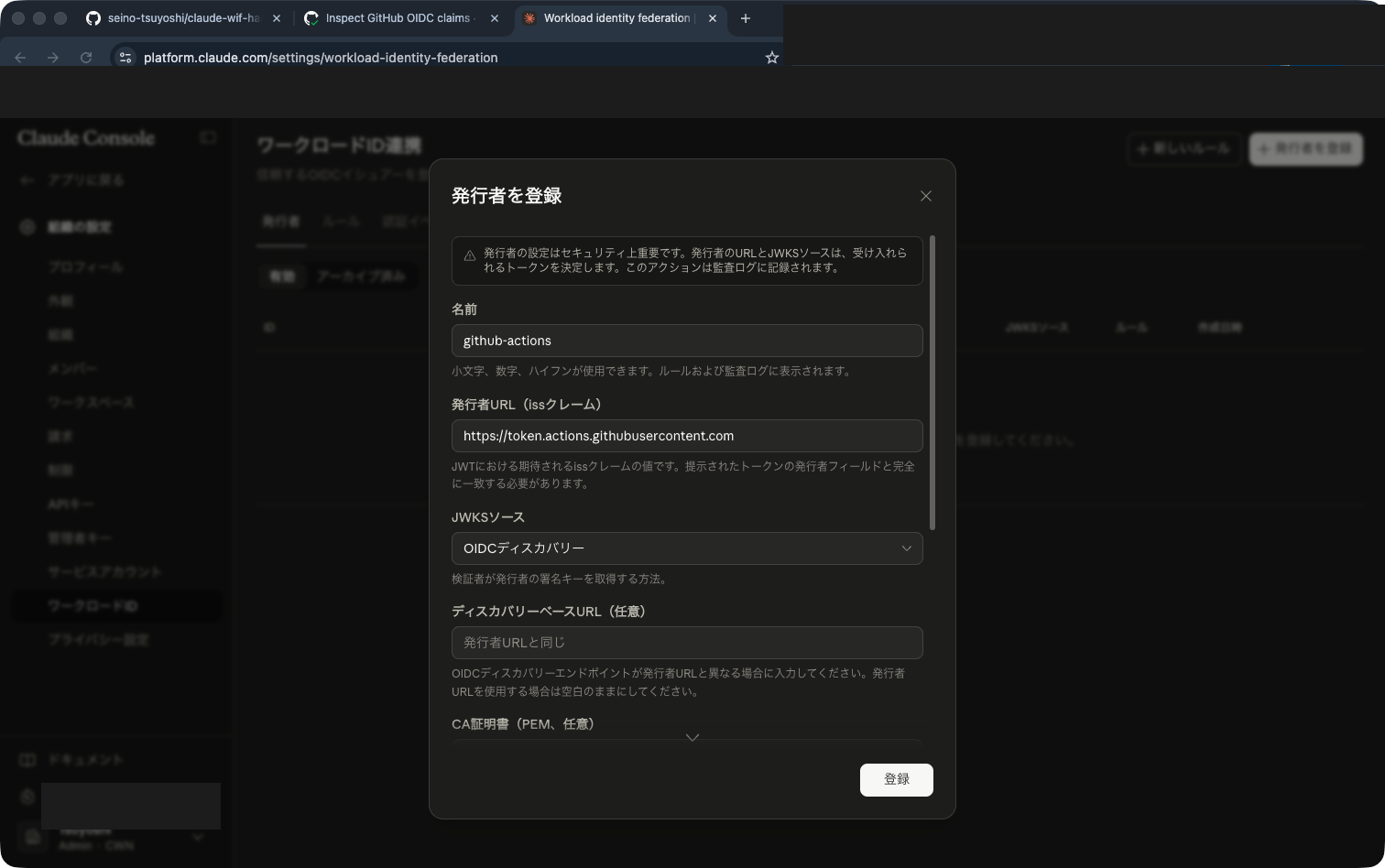
Task: Click the ドキュメント link in sidebar
Action: [85, 760]
